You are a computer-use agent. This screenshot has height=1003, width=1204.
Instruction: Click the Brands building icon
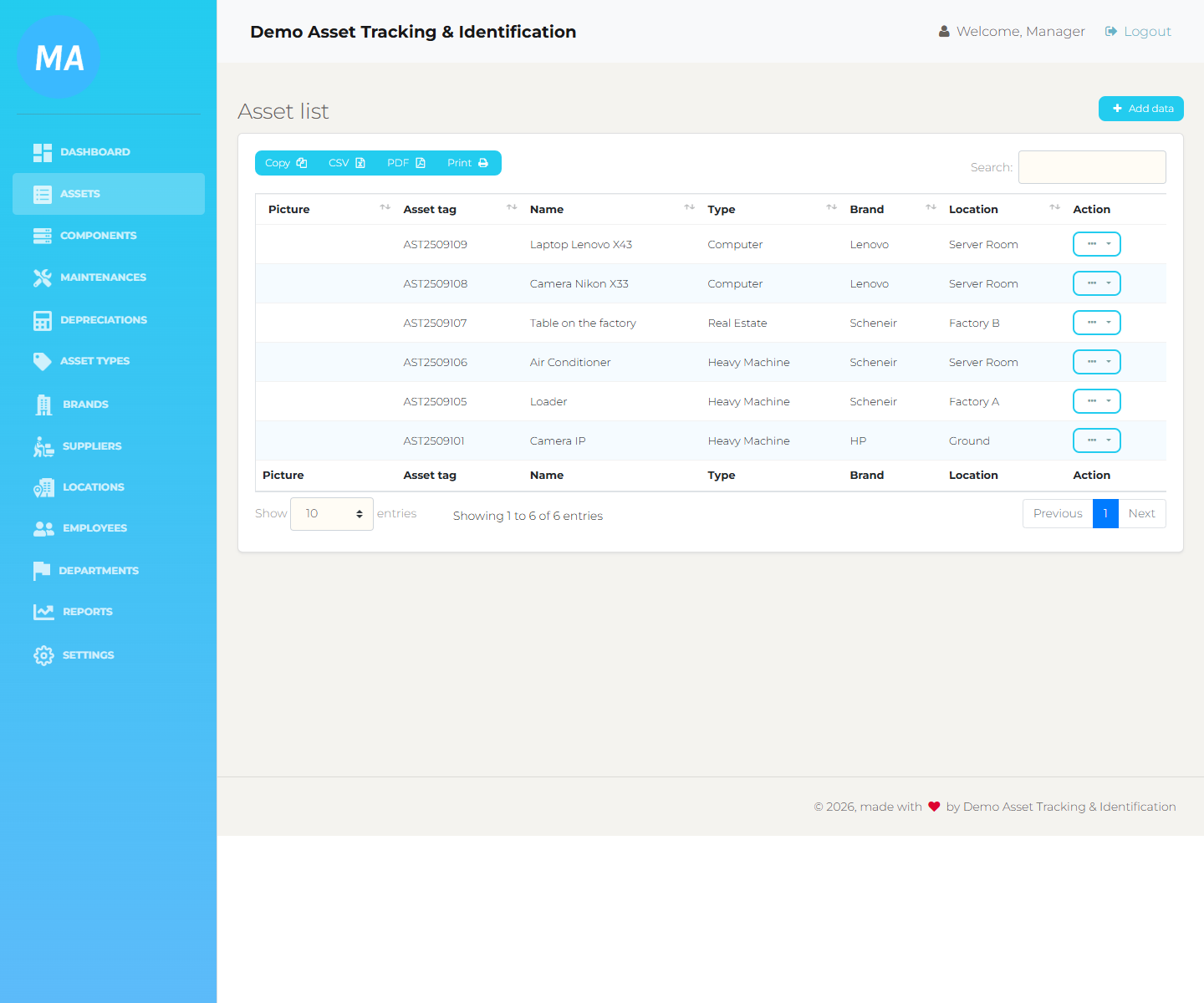click(x=44, y=405)
